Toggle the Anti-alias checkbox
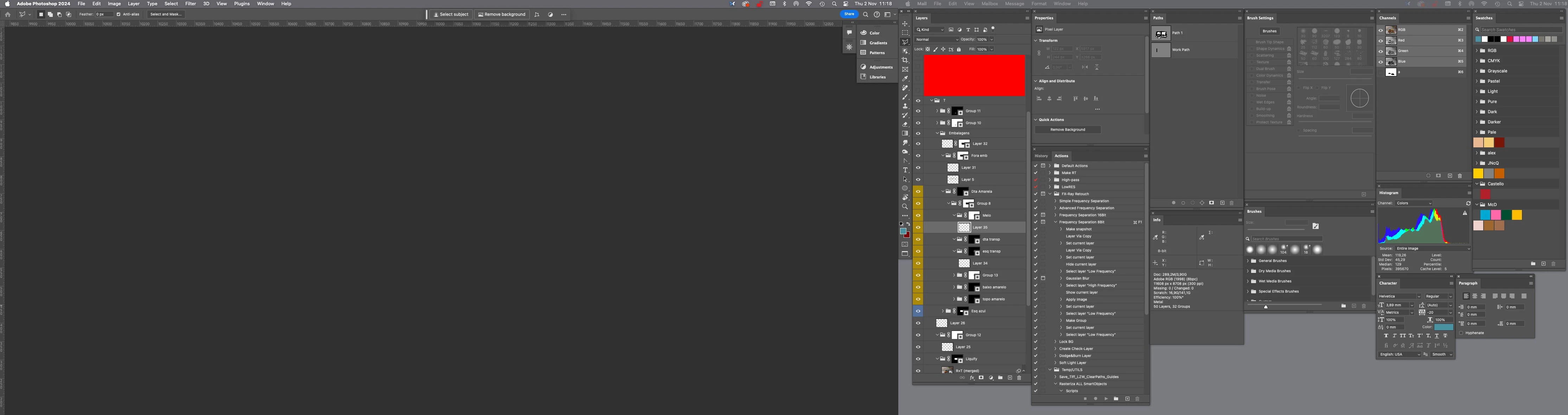The width and height of the screenshot is (1568, 415). [x=119, y=14]
